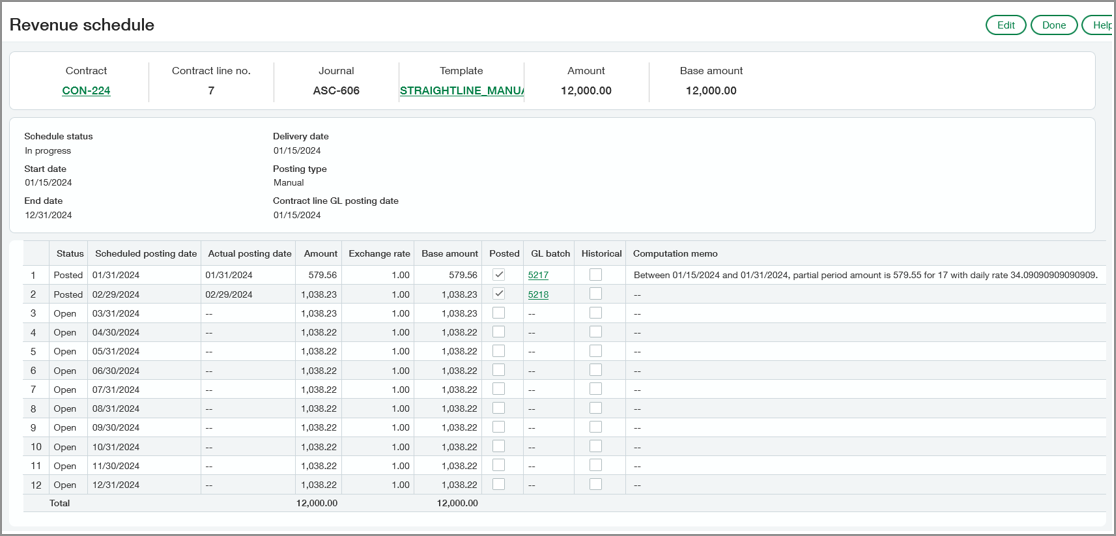Open the Help button
This screenshot has height=536, width=1116.
[1101, 25]
